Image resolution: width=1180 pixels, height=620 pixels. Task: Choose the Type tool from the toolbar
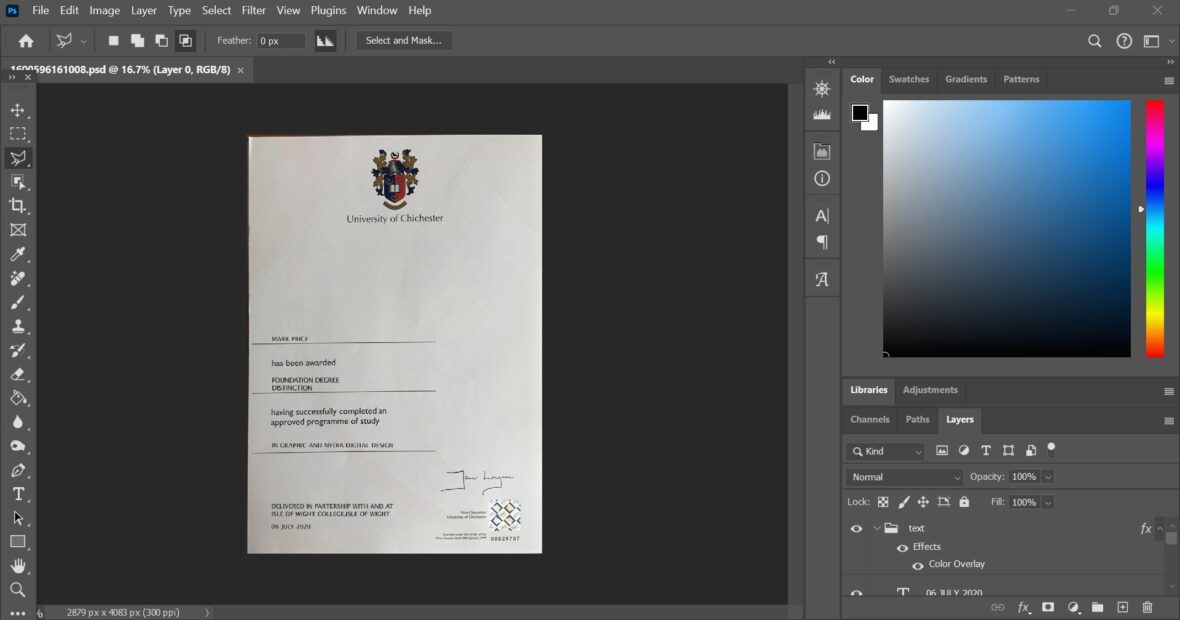[18, 493]
